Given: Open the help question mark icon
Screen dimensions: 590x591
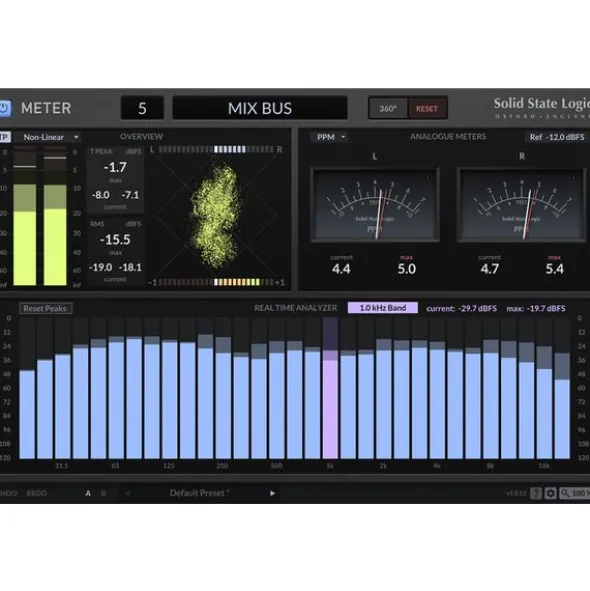Looking at the screenshot, I should (x=536, y=493).
